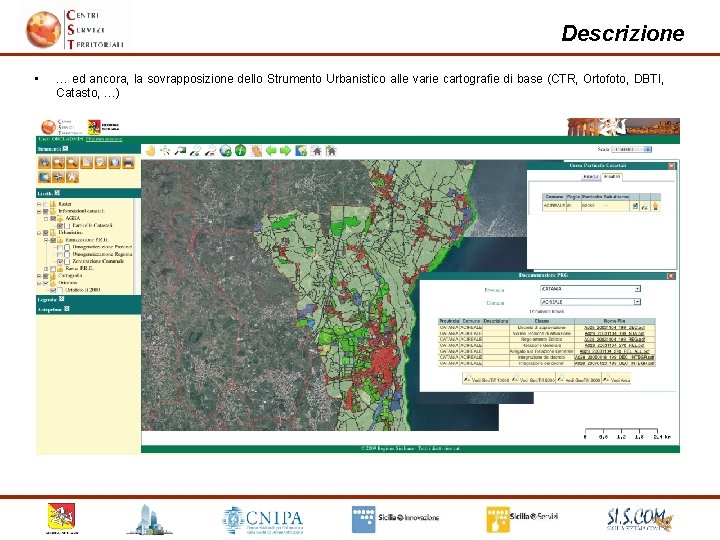Uncheck the Zonizzazione Comunale layer
The height and width of the screenshot is (540, 720).
(x=60, y=261)
